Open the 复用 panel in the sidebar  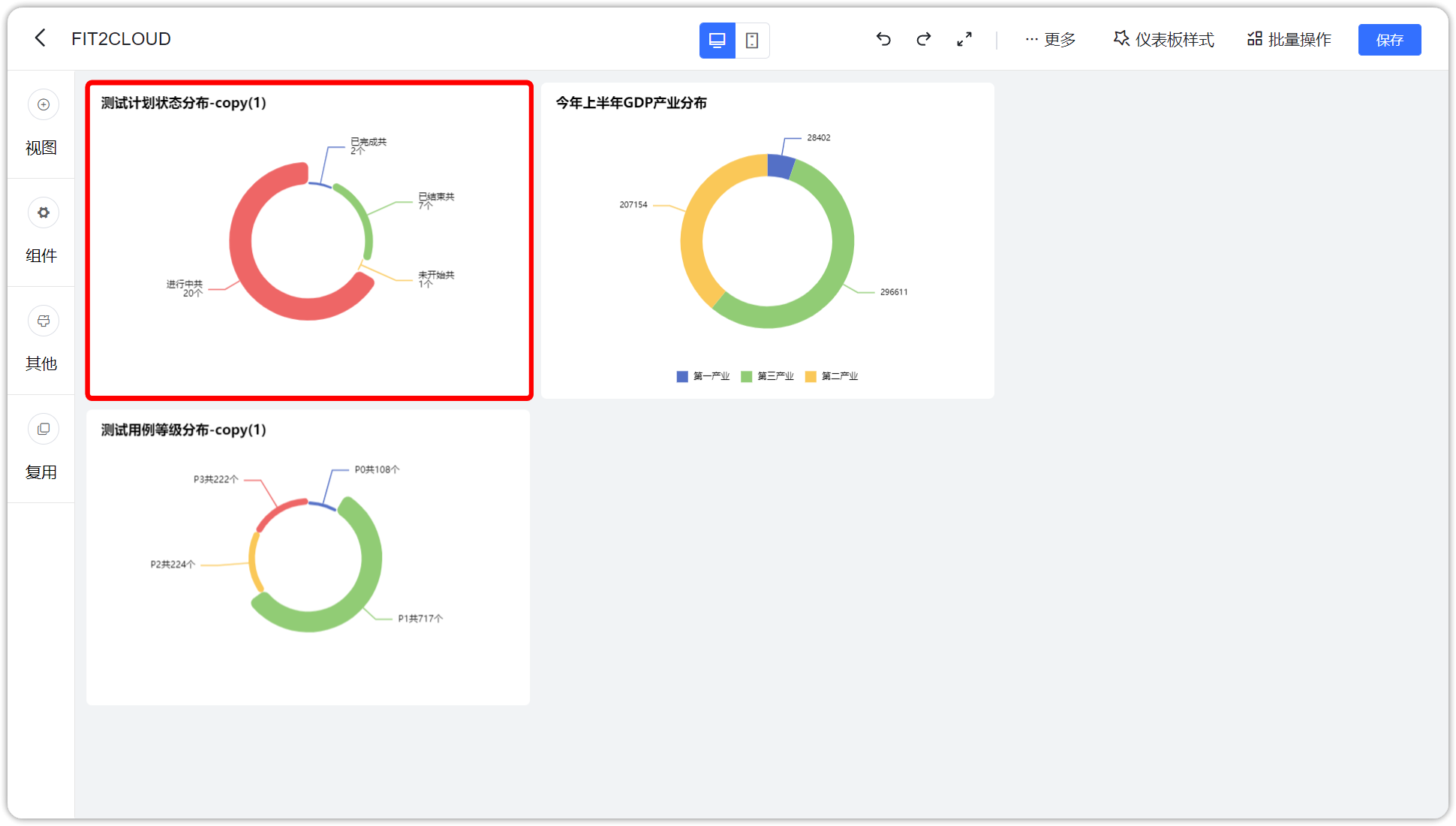click(x=42, y=451)
